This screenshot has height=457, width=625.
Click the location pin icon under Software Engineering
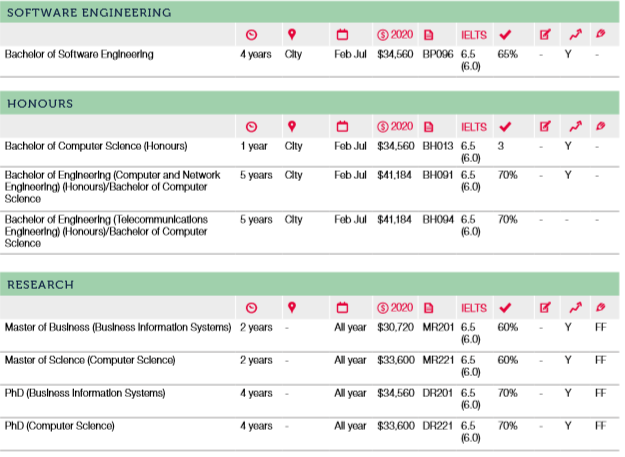coord(292,35)
